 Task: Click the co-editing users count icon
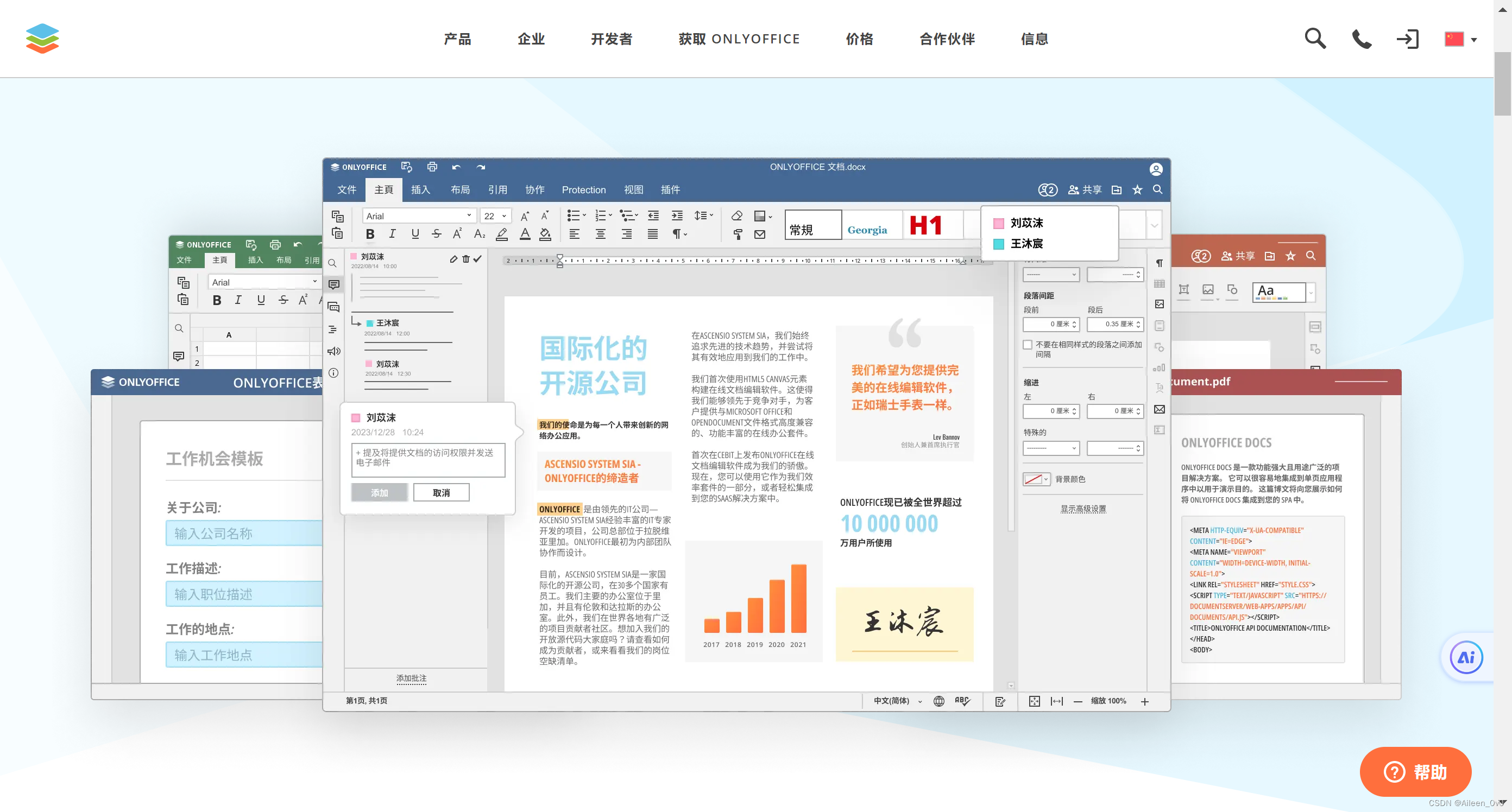(1047, 189)
